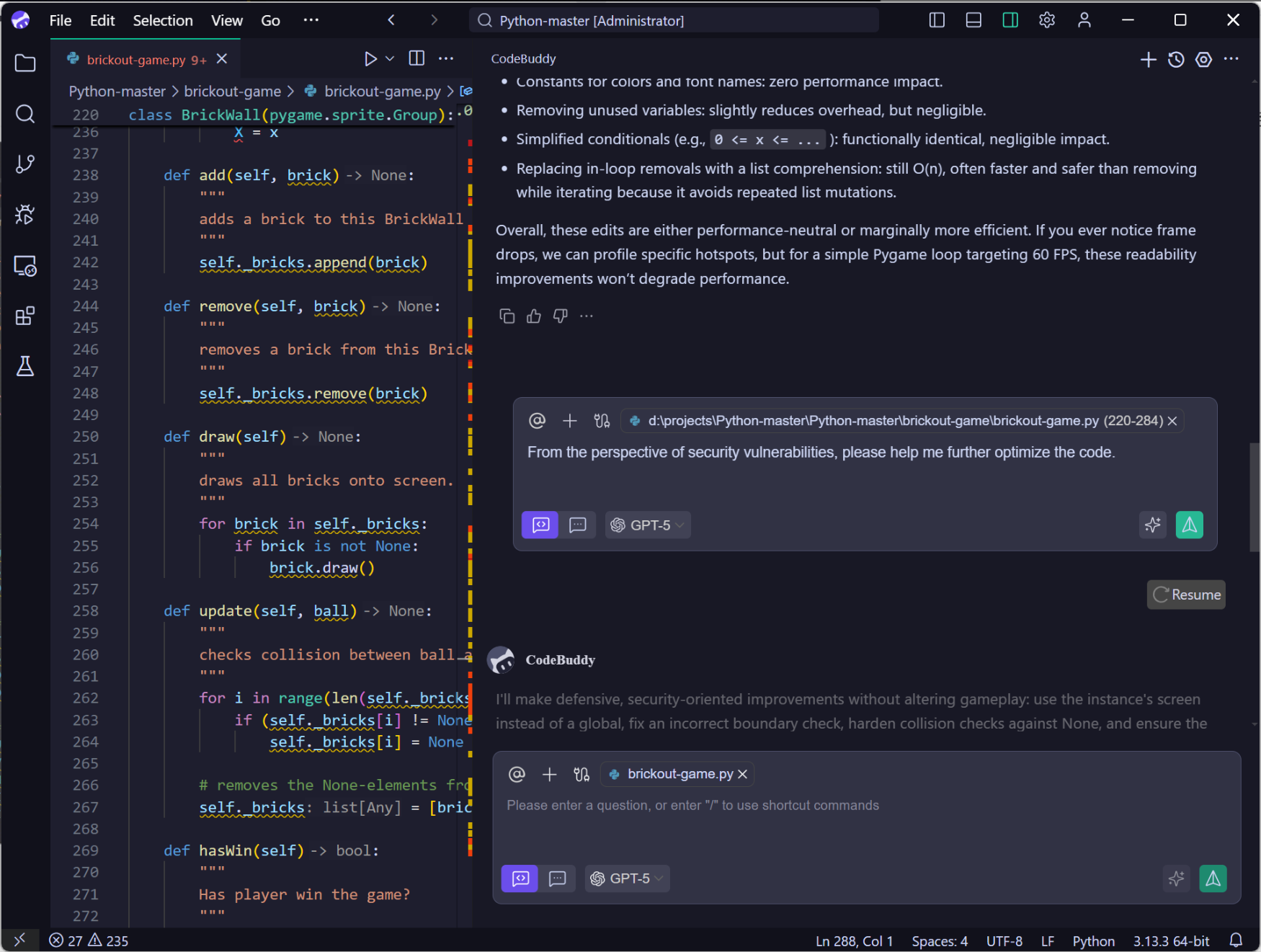Give thumbs up on the response
Screen dimensions: 1261x952
click(533, 316)
